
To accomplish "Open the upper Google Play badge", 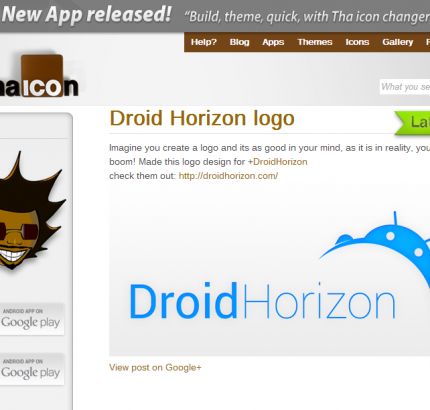I will [31, 319].
